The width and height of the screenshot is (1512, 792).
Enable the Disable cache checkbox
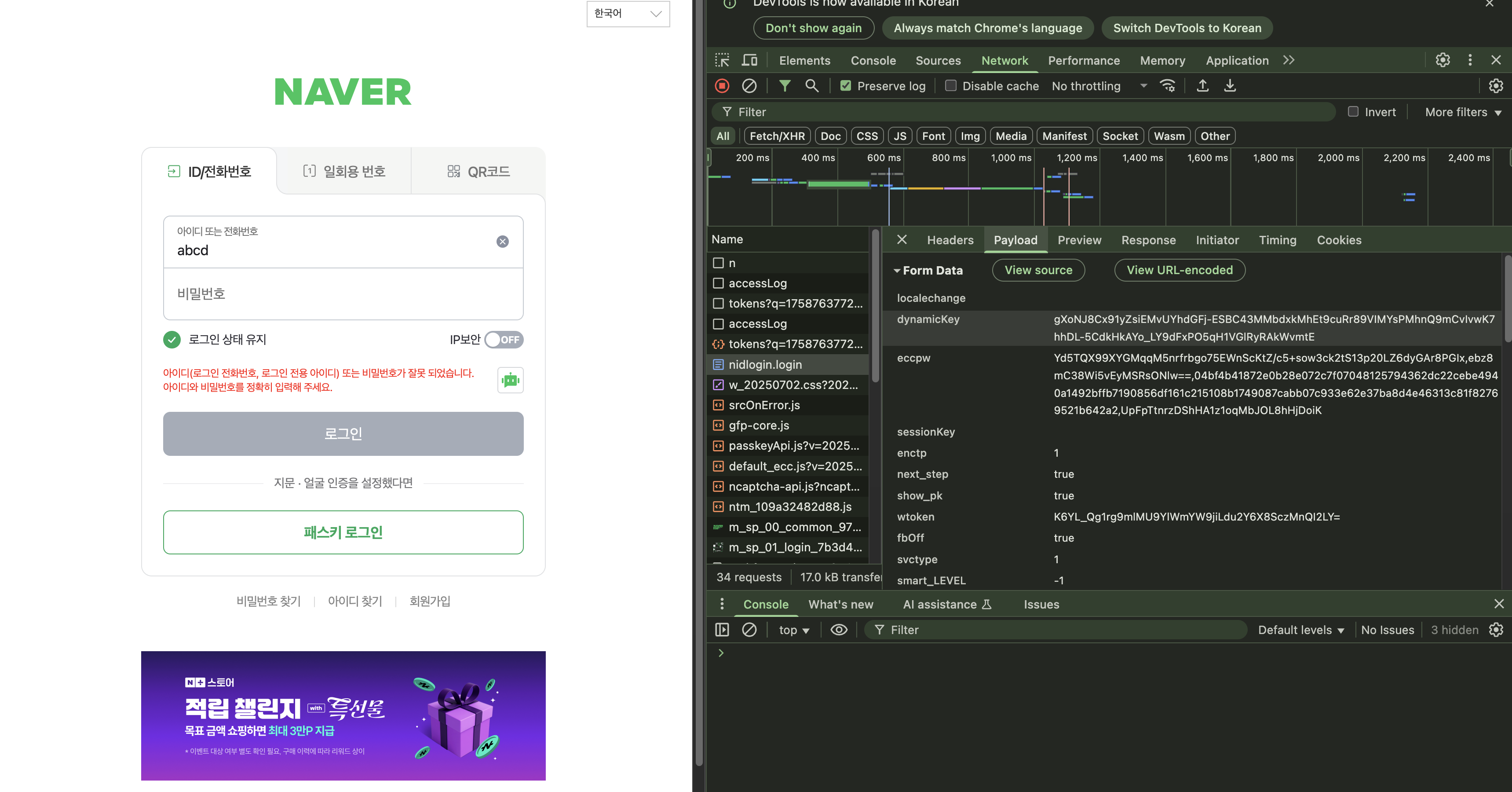point(950,86)
